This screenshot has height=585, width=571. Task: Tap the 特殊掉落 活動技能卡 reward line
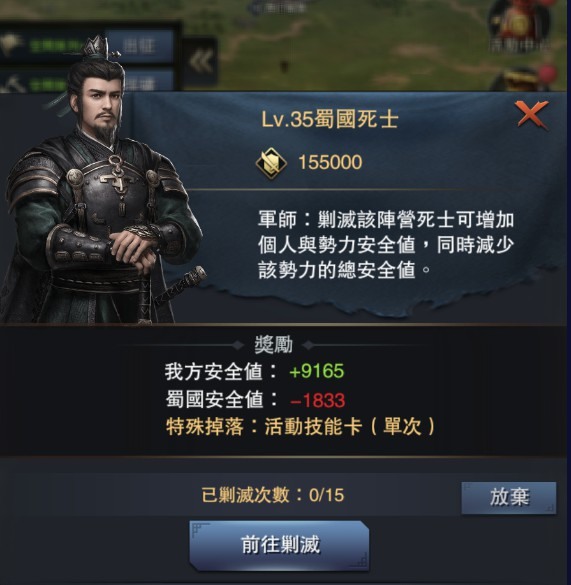point(300,426)
